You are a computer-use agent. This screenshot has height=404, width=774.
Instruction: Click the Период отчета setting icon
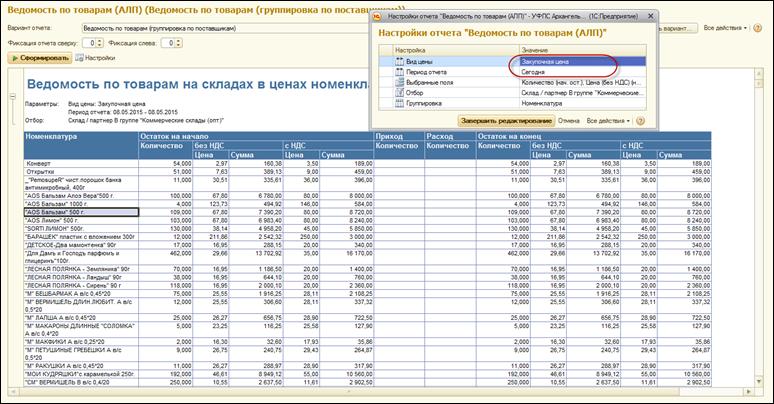[x=399, y=72]
